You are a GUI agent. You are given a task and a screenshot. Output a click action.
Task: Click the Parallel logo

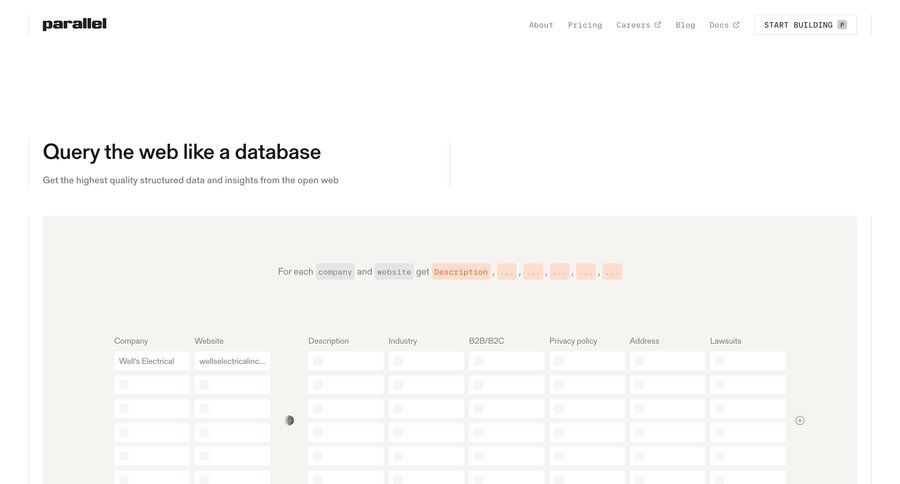74,24
